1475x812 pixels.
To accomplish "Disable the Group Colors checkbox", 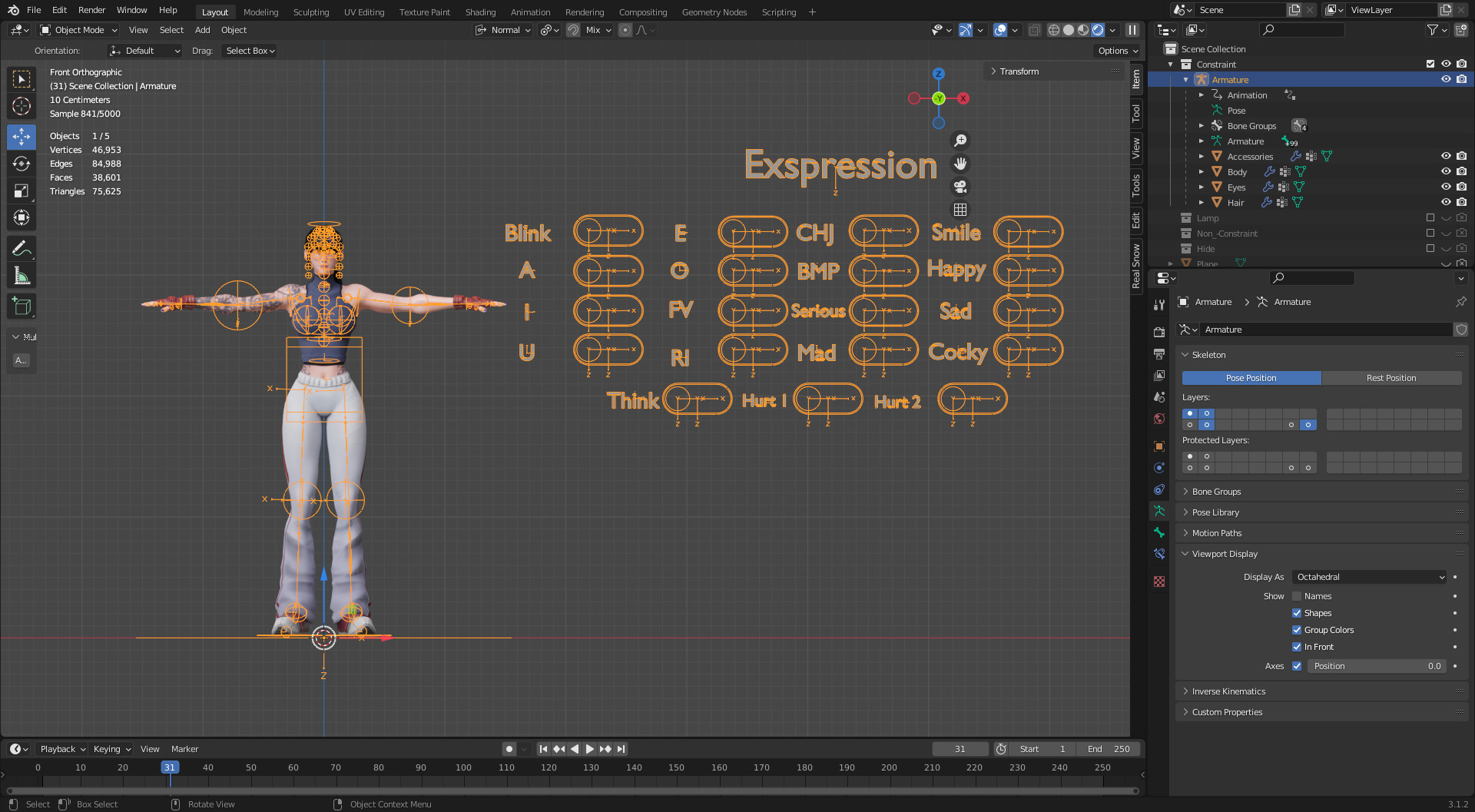I will click(1297, 630).
